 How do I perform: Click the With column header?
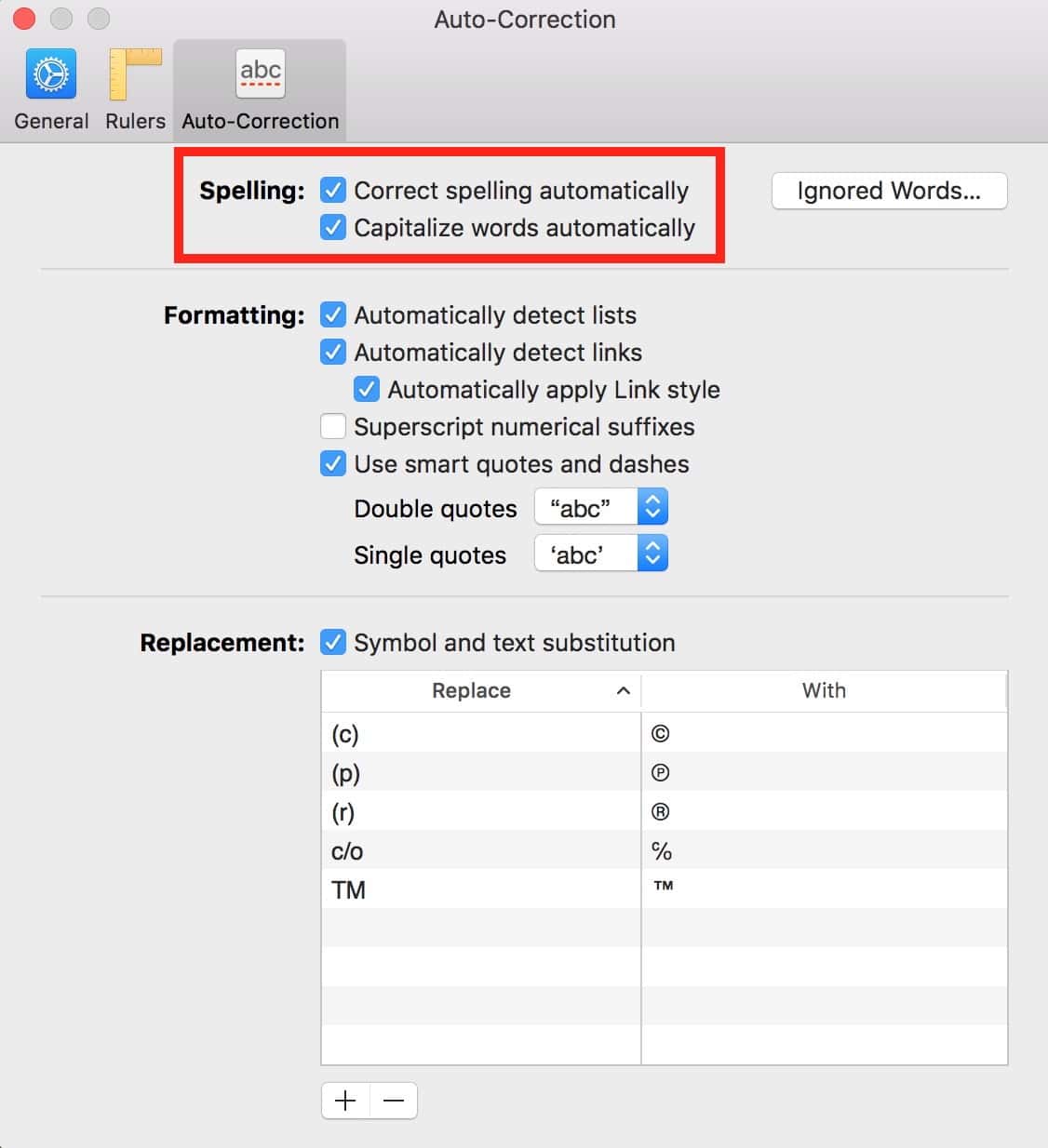824,690
